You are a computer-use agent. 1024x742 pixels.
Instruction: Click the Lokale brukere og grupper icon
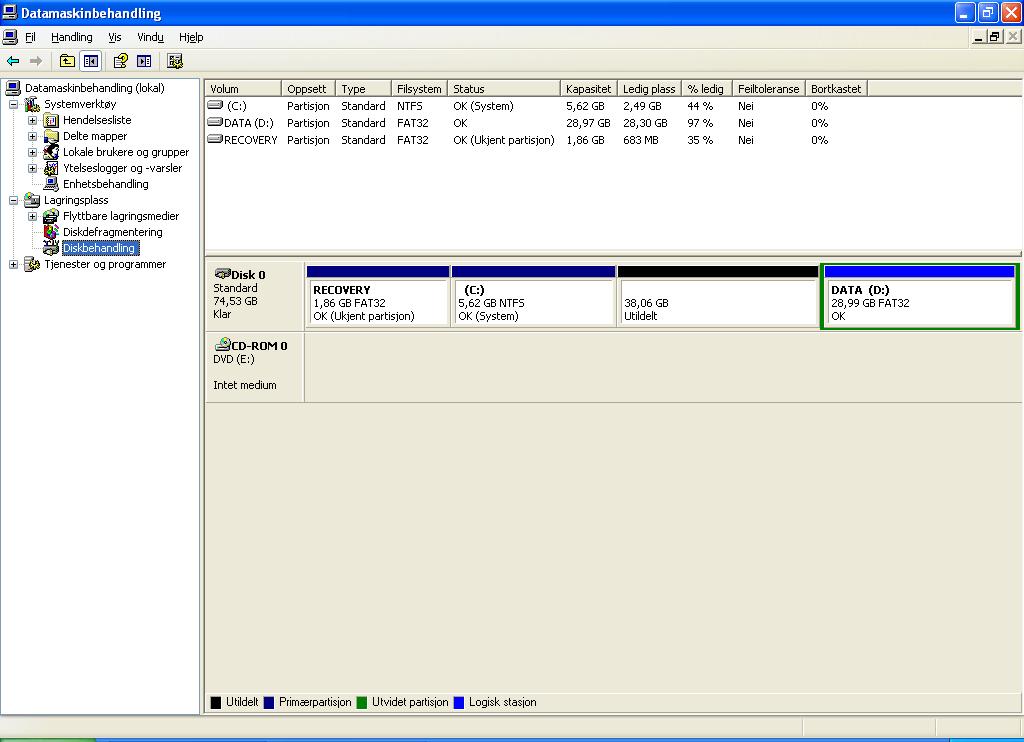click(51, 152)
